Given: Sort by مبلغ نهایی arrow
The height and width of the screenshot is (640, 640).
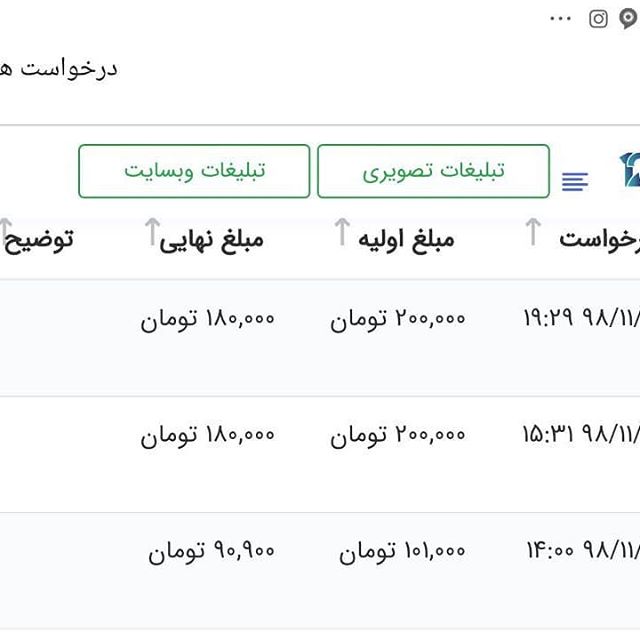Looking at the screenshot, I should coord(152,232).
